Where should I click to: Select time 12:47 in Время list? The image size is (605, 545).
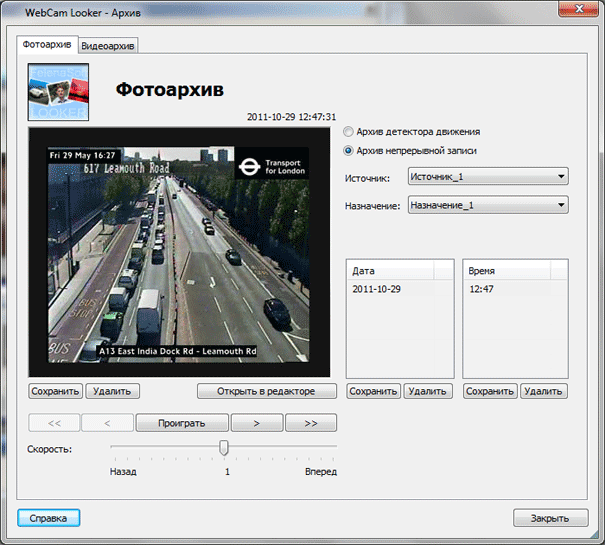pos(484,289)
